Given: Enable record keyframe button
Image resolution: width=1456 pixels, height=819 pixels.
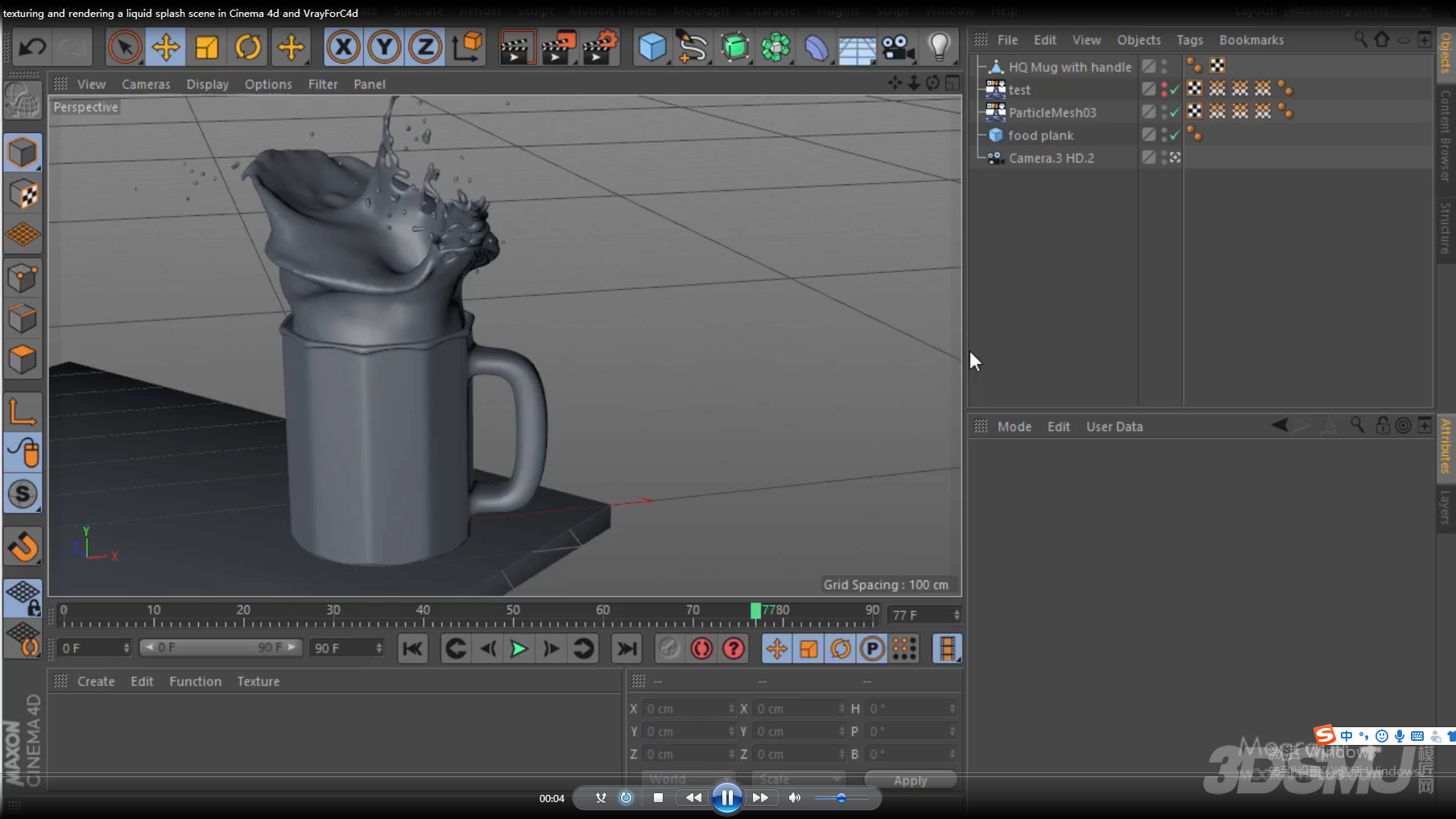Looking at the screenshot, I should click(669, 648).
